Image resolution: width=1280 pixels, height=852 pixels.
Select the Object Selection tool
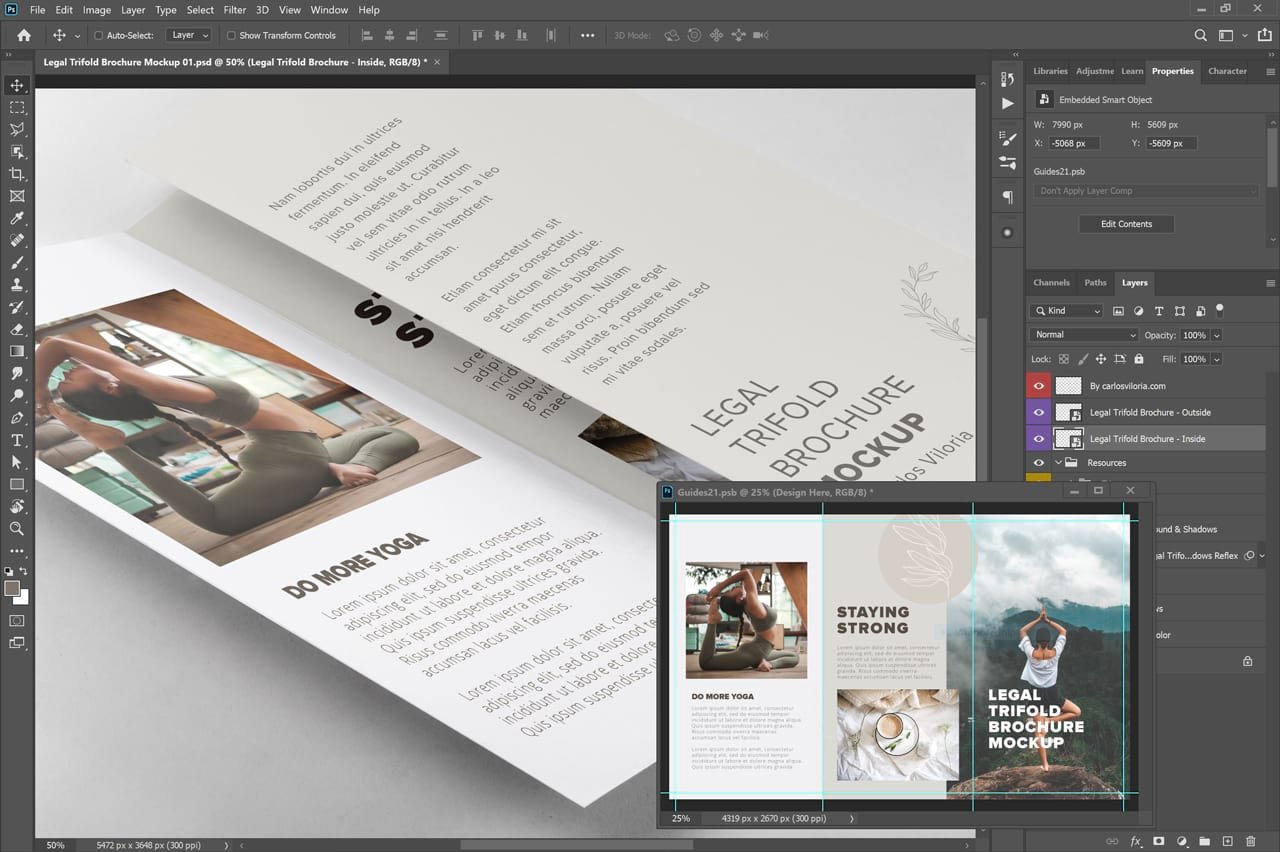click(x=17, y=151)
